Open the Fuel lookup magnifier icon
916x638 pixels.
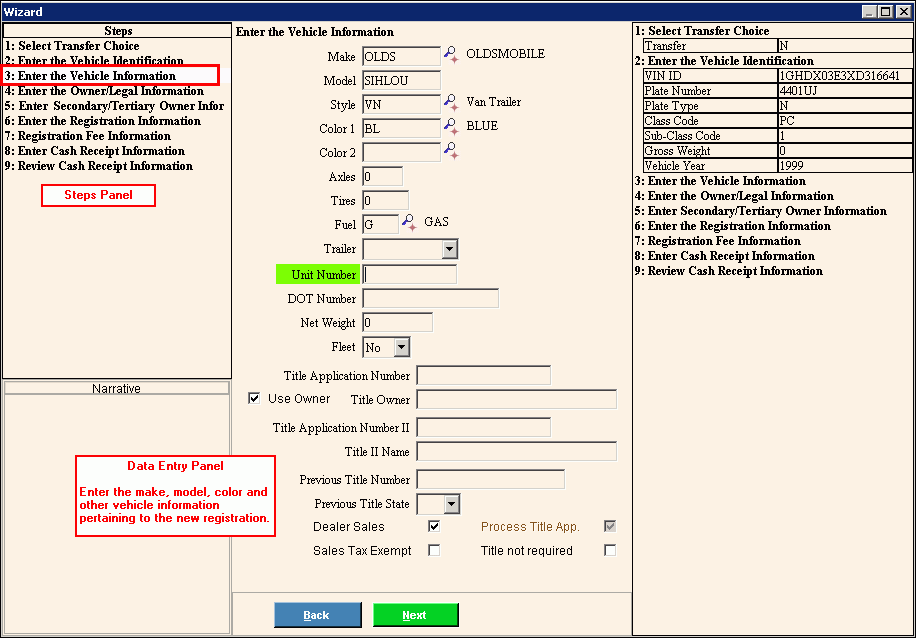click(x=409, y=223)
